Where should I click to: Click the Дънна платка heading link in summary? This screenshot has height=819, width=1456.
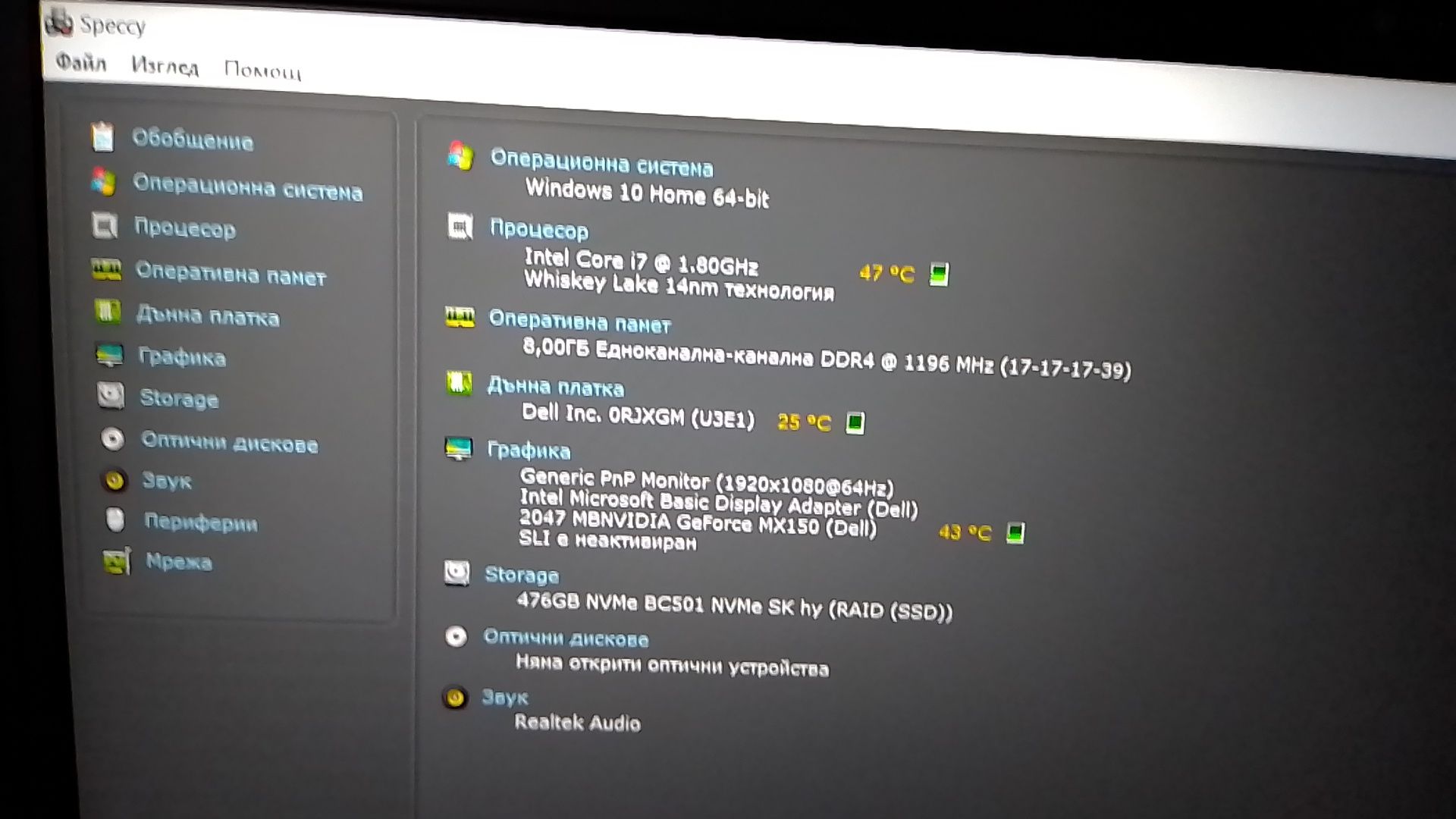pos(555,387)
